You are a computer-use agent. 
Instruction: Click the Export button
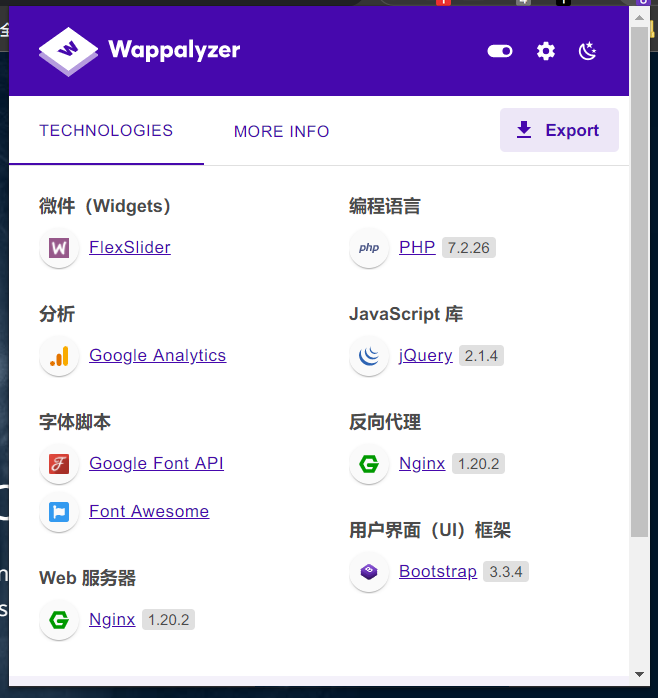click(559, 130)
